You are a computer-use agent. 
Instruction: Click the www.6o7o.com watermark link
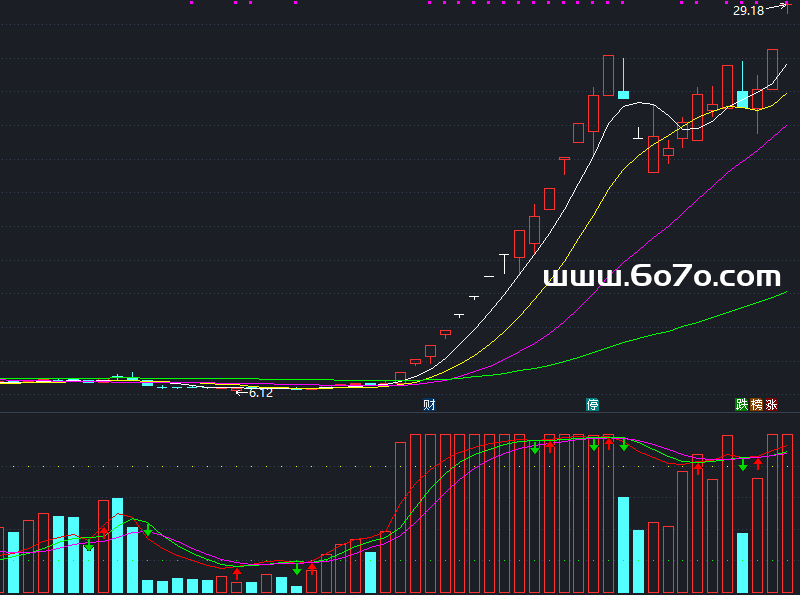(x=662, y=277)
